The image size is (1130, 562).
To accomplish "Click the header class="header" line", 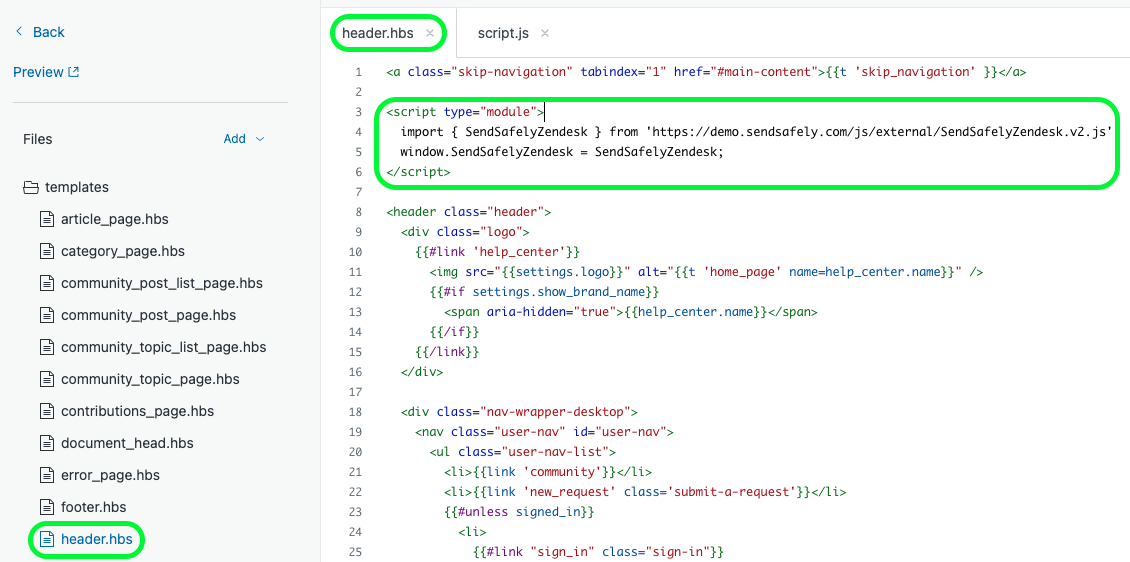I will (x=468, y=213).
